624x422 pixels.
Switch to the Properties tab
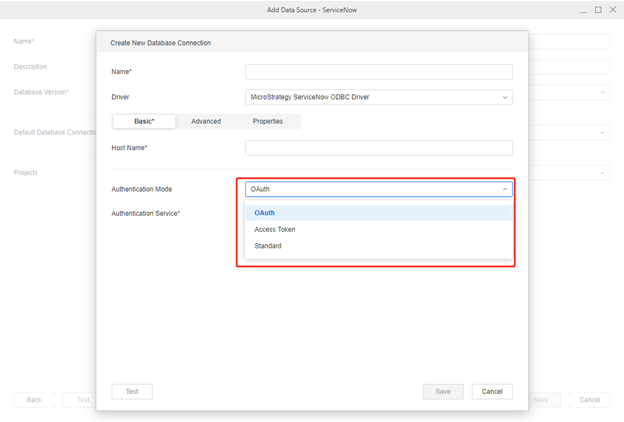point(268,121)
